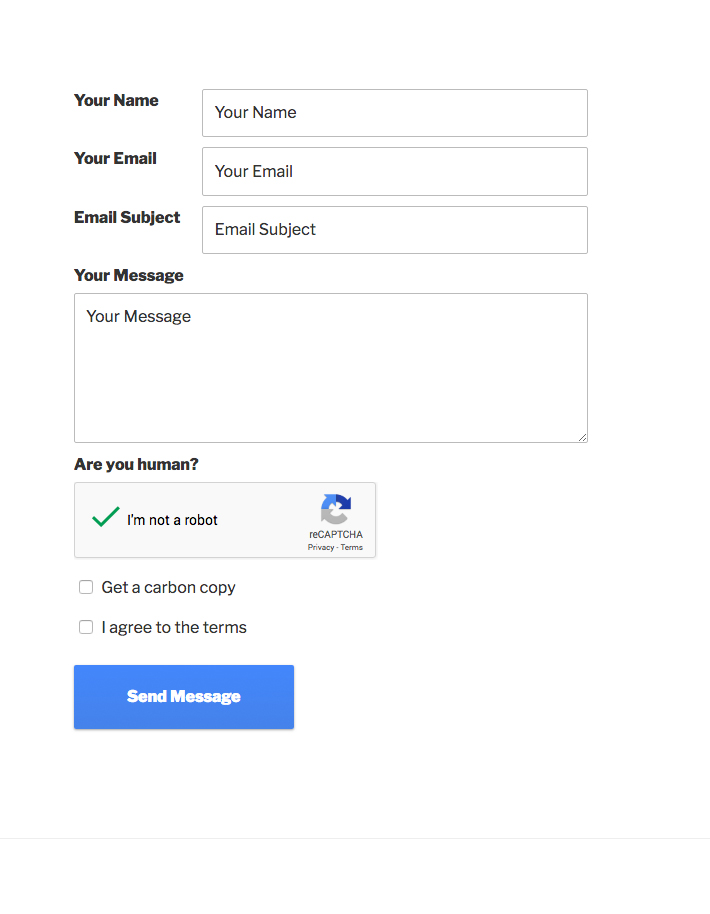Click the green reCAPTCHA checkmark
The width and height of the screenshot is (710, 914).
click(x=106, y=518)
